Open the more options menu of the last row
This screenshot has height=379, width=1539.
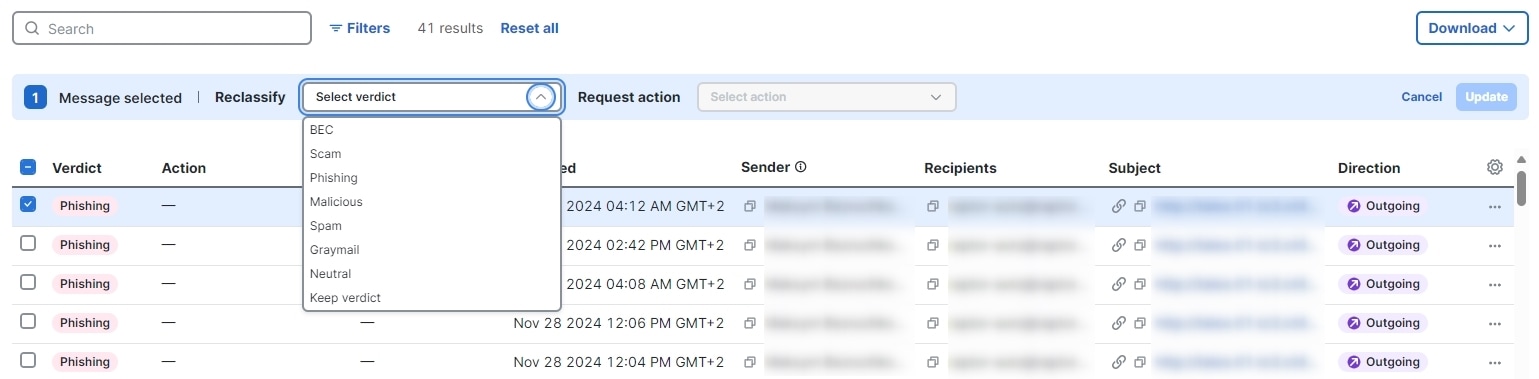point(1495,362)
